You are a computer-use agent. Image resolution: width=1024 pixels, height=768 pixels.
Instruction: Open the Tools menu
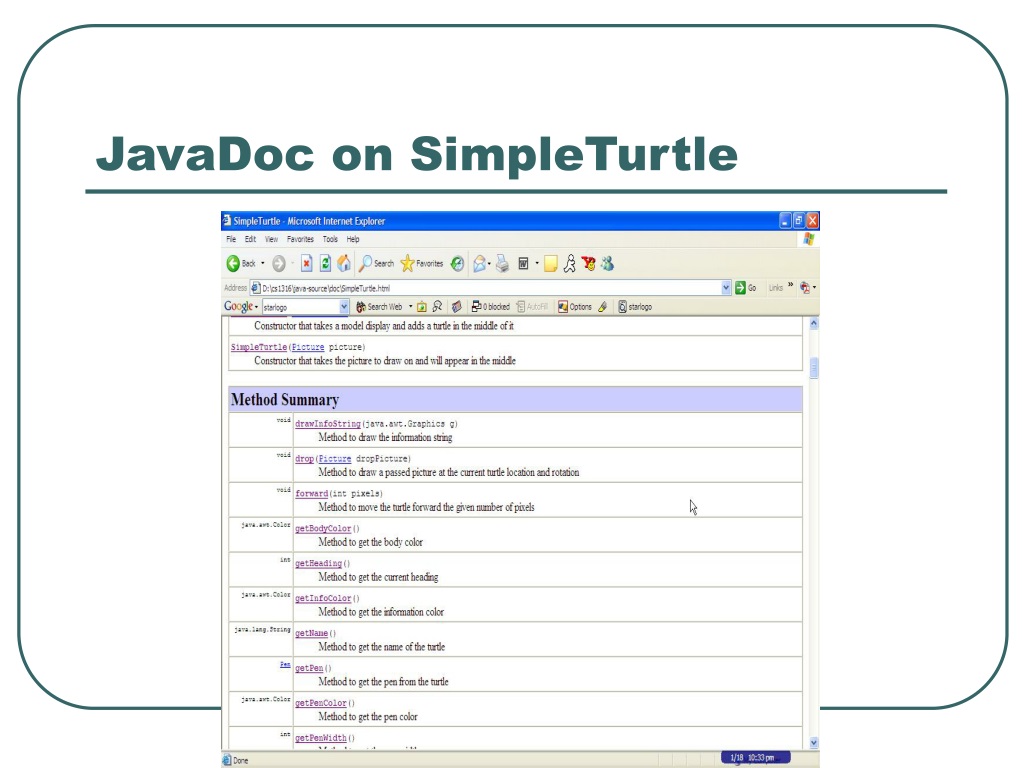(x=330, y=240)
